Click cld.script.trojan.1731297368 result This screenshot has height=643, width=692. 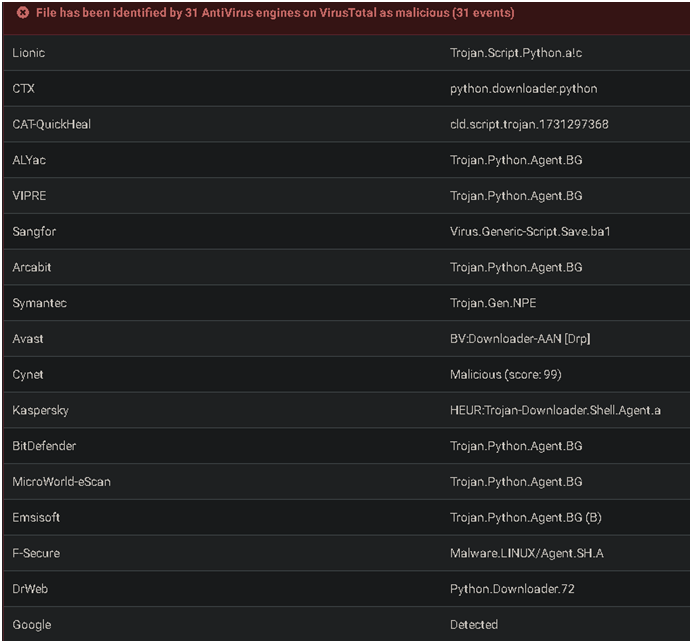(529, 124)
